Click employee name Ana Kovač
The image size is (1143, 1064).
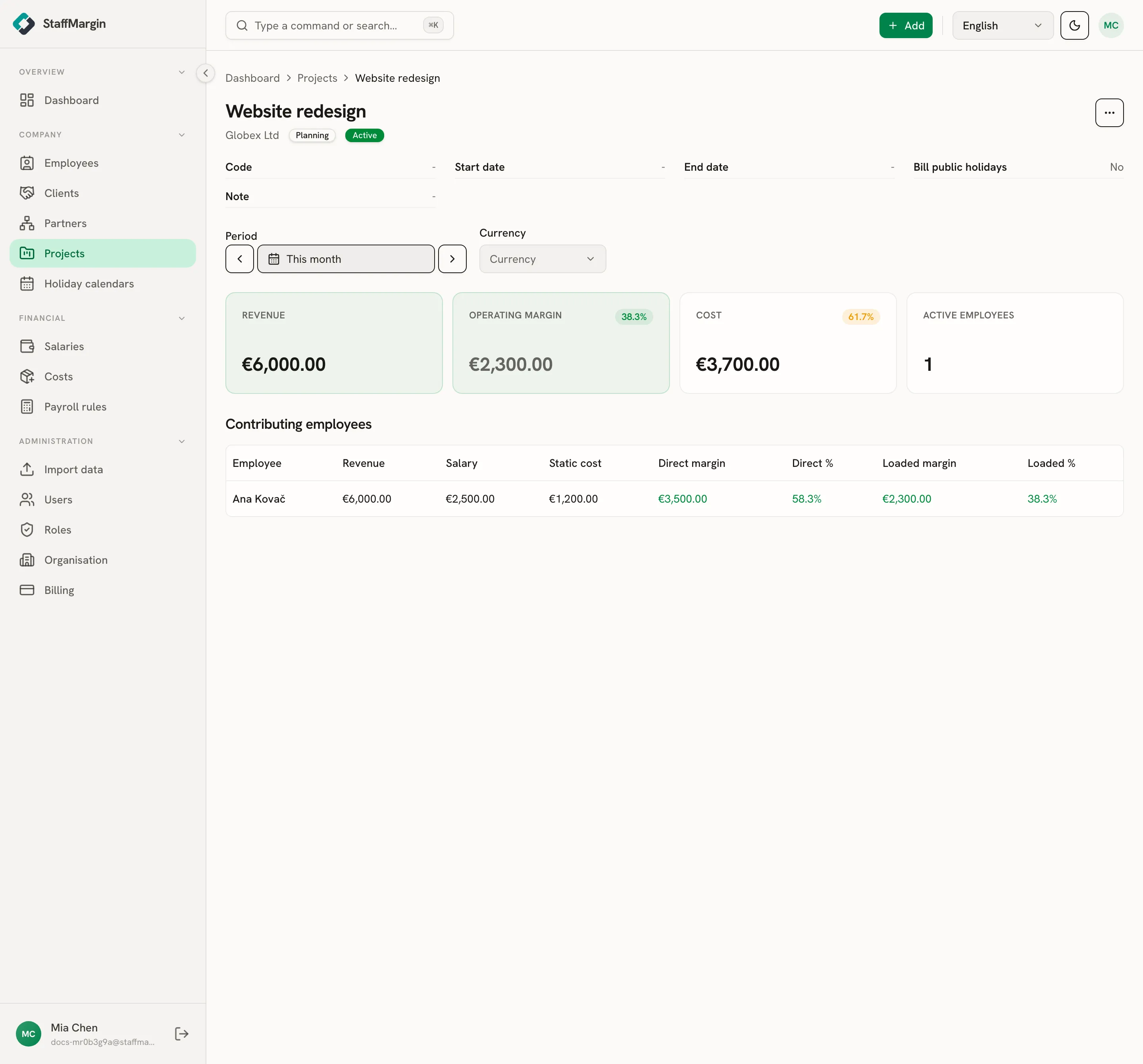point(259,499)
